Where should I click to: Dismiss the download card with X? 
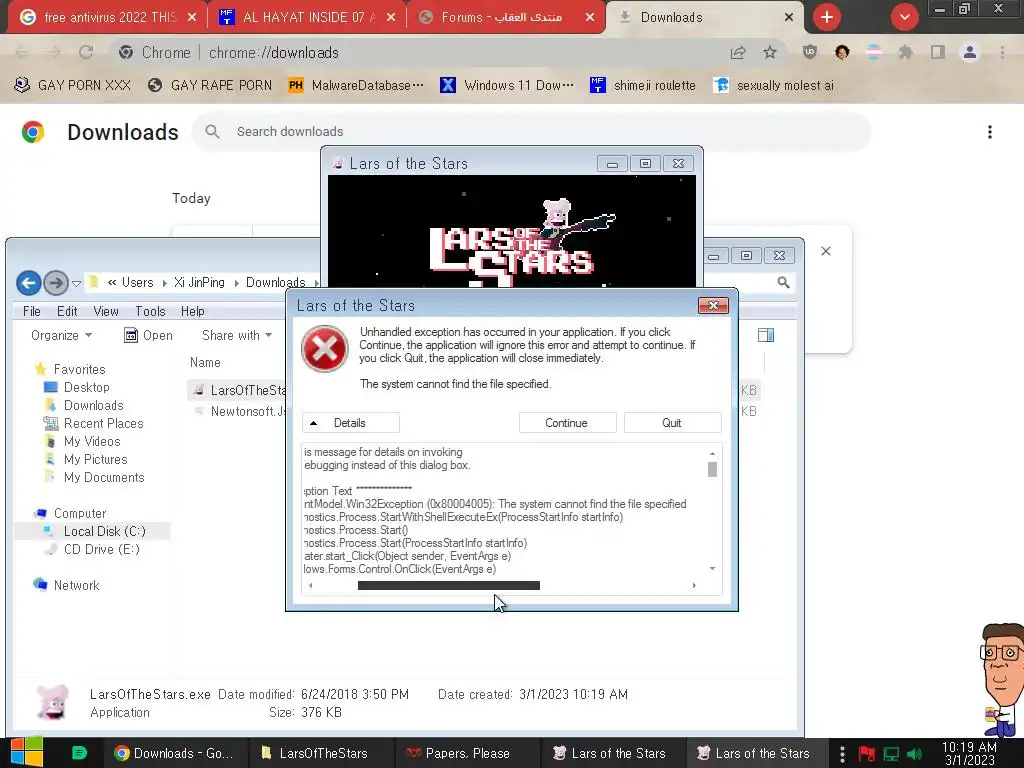pos(825,251)
